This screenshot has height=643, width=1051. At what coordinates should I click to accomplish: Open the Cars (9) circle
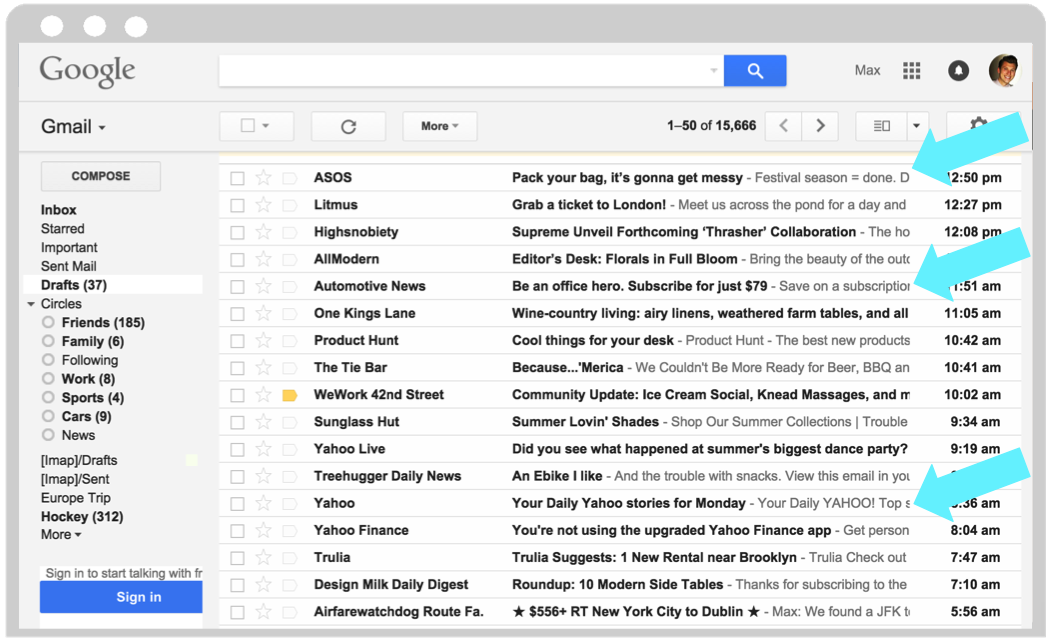coord(86,416)
